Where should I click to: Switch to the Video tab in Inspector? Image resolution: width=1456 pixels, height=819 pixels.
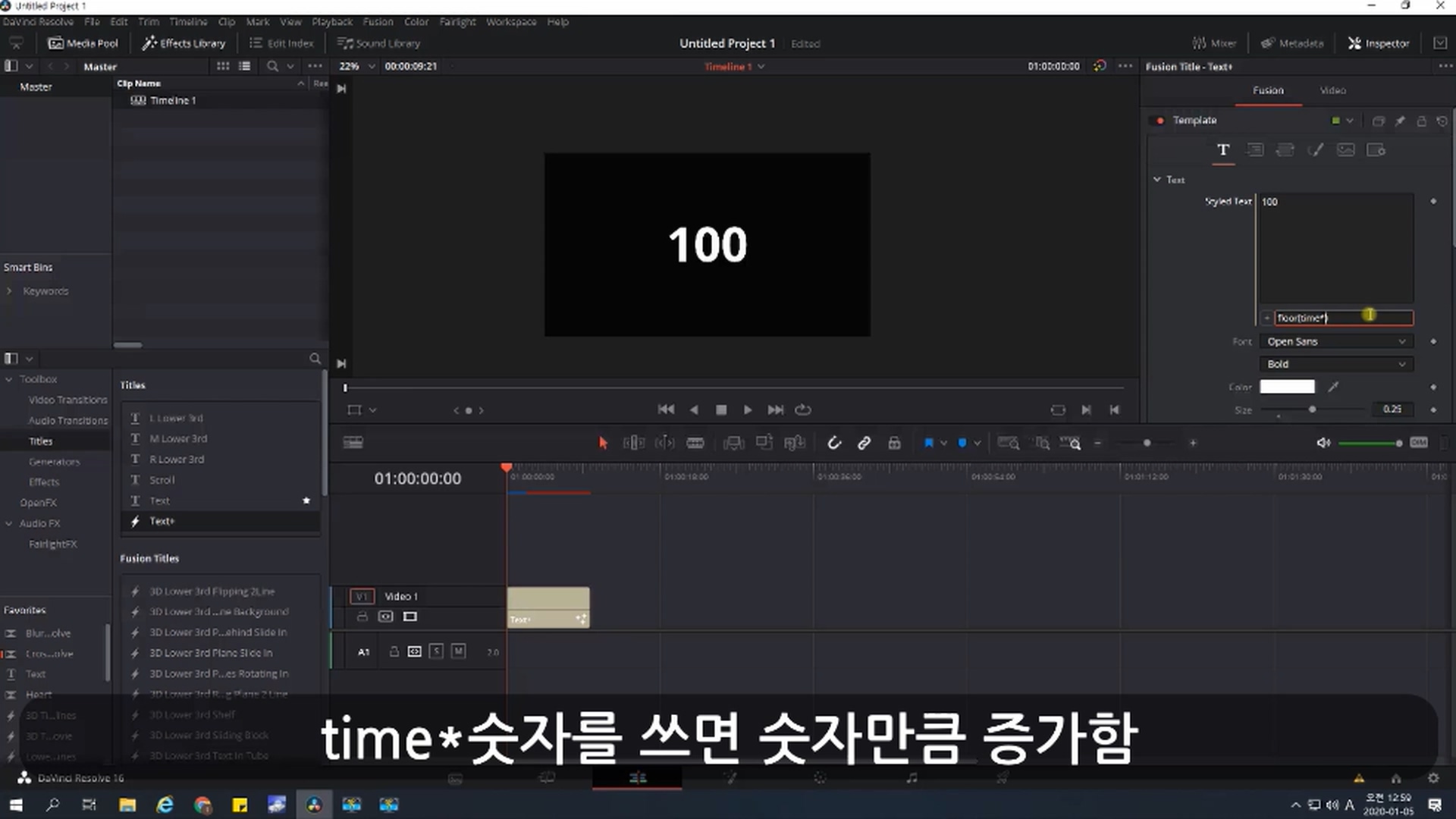[1332, 90]
